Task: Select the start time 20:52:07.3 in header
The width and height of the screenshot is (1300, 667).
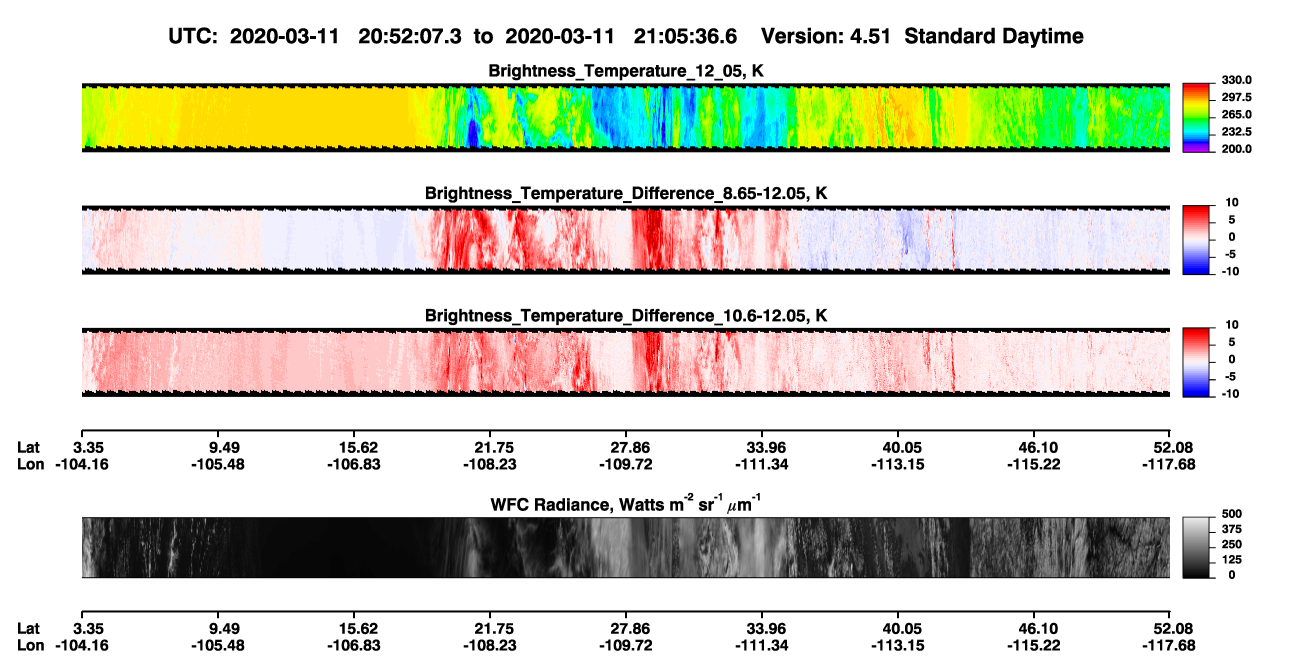Action: (x=411, y=36)
